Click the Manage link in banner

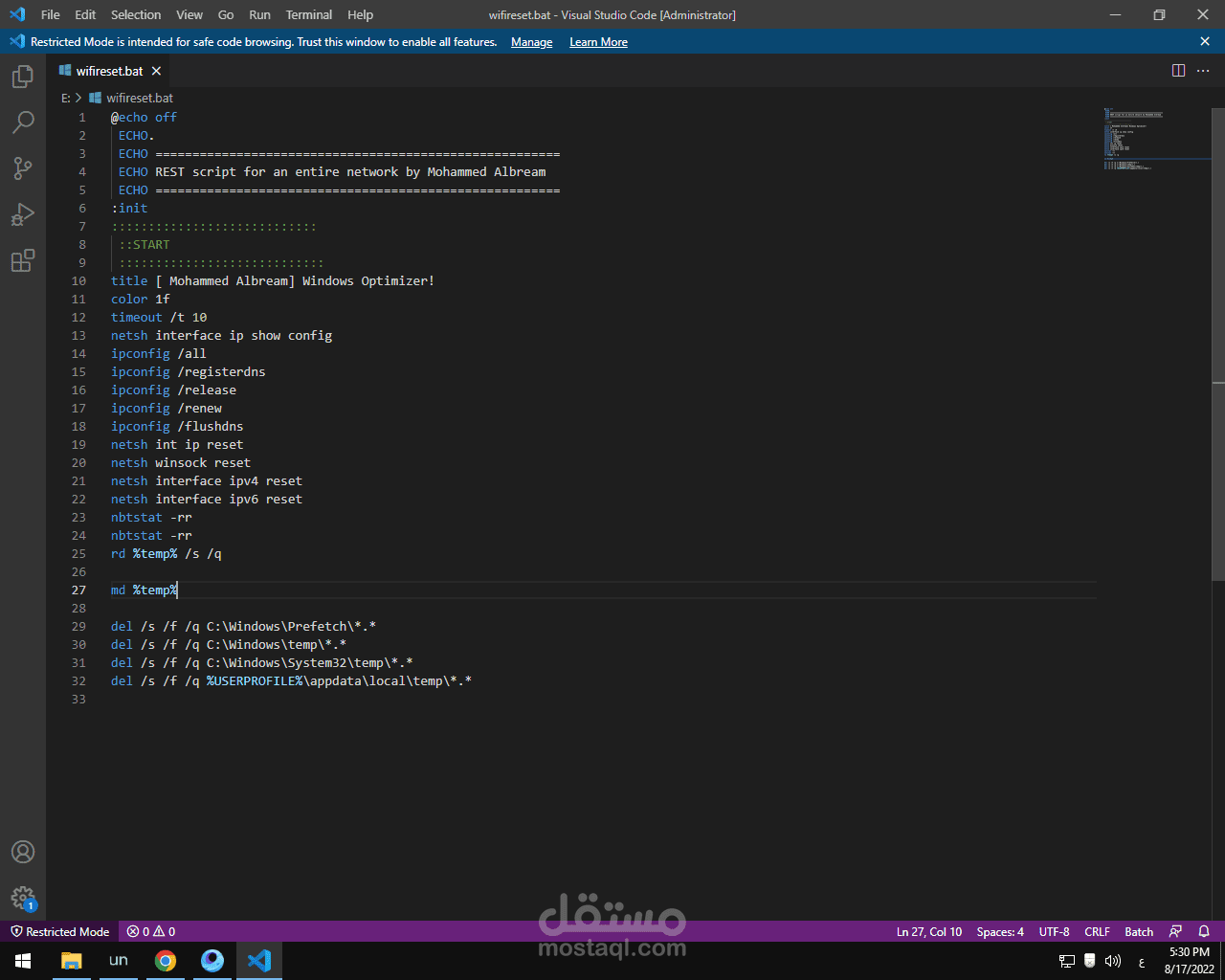pos(532,42)
